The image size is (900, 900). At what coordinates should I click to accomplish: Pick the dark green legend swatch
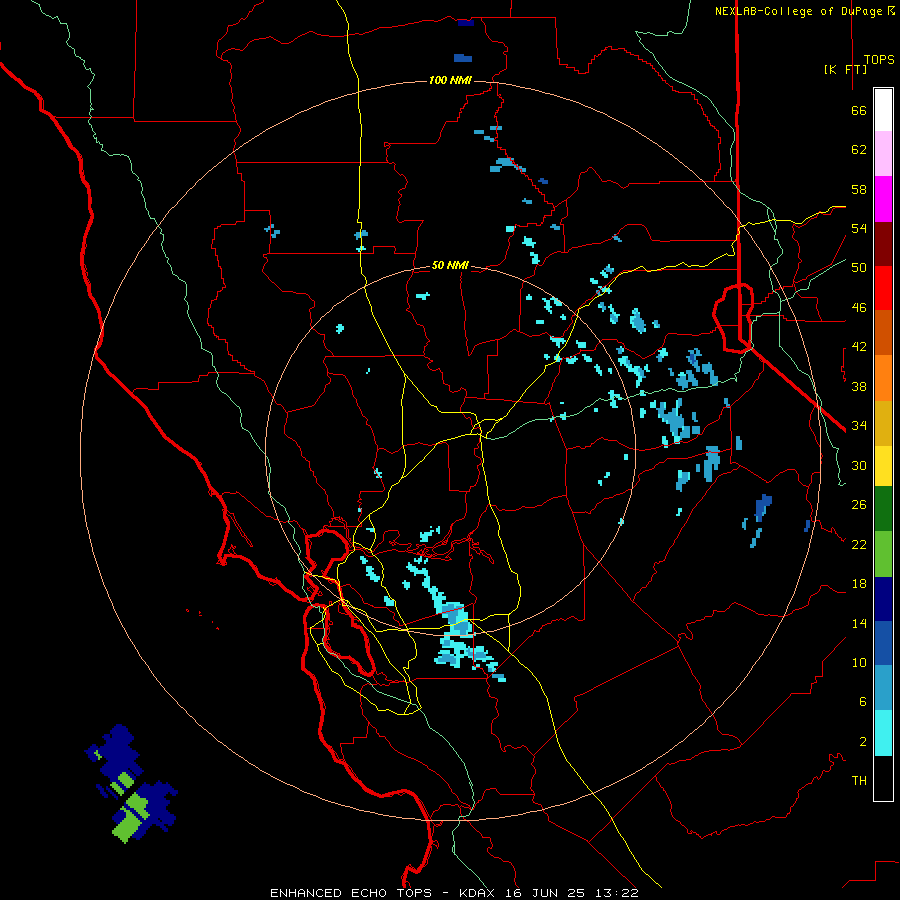(883, 509)
